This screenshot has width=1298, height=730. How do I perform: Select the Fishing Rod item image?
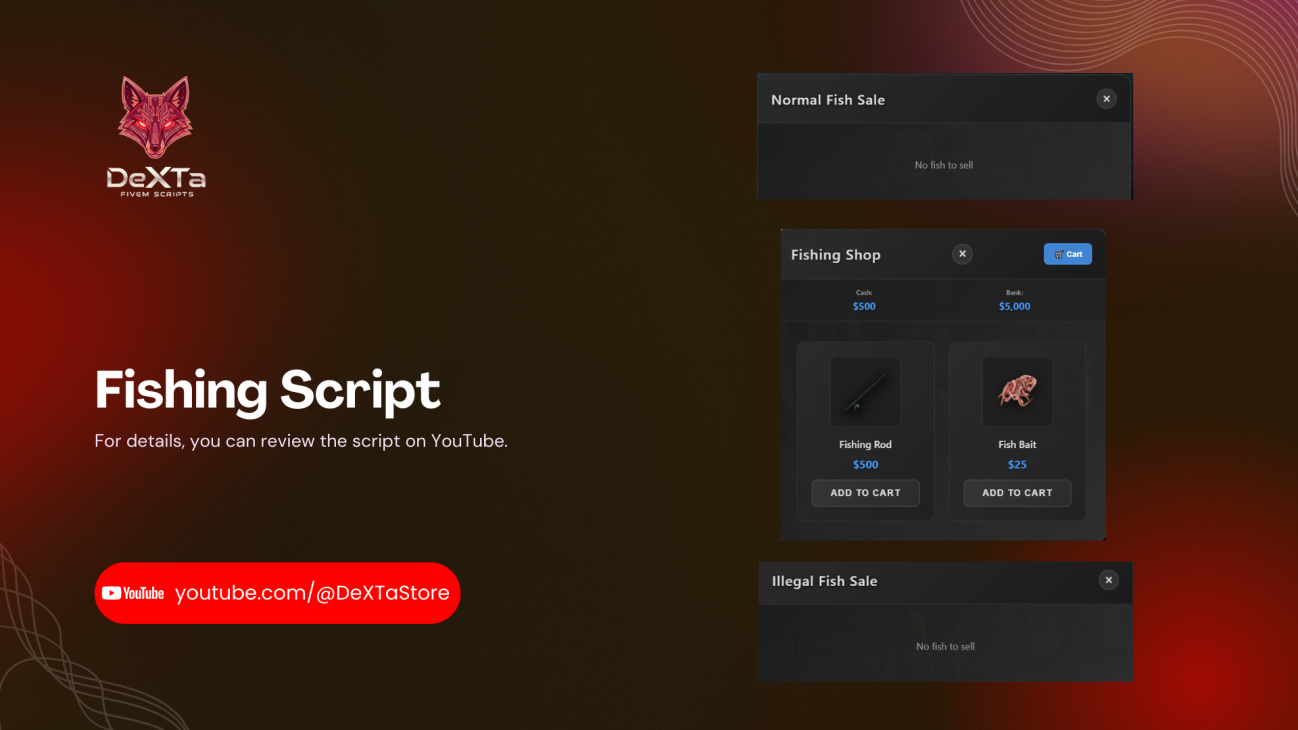click(865, 392)
